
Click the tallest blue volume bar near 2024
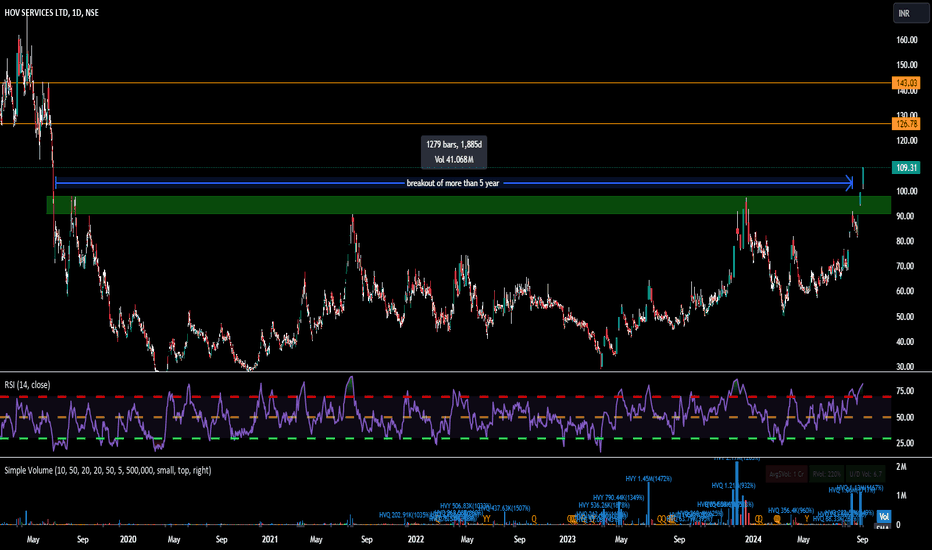737,494
